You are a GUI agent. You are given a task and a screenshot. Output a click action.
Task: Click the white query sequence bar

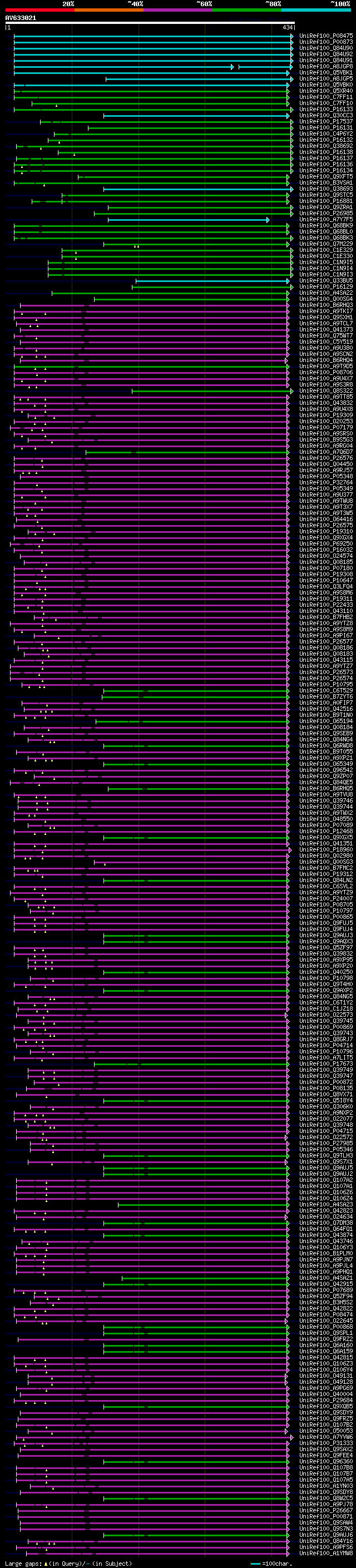click(x=150, y=23)
